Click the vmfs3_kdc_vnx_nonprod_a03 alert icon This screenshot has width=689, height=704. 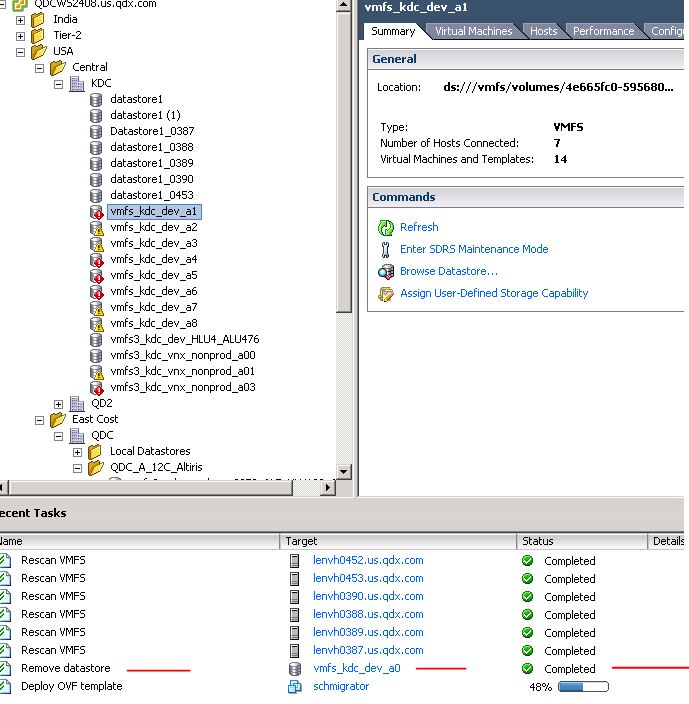click(97, 388)
